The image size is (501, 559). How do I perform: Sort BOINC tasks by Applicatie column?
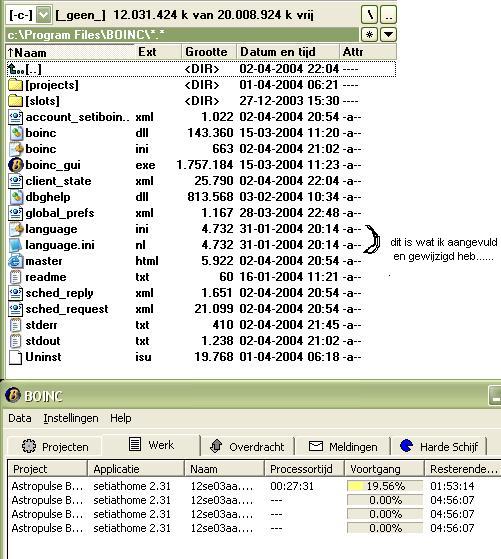point(136,469)
